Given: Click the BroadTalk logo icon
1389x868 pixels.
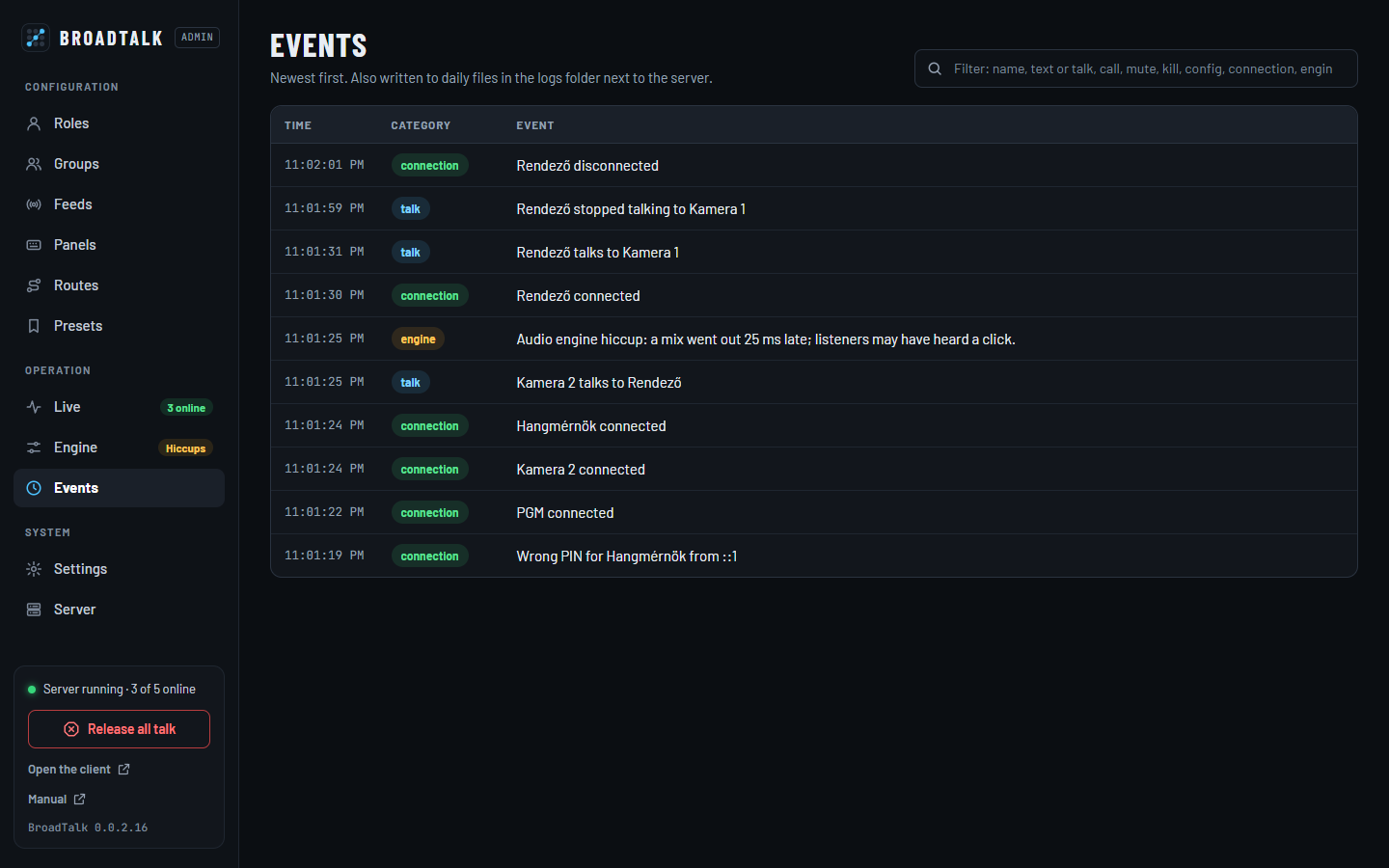Looking at the screenshot, I should 36,38.
